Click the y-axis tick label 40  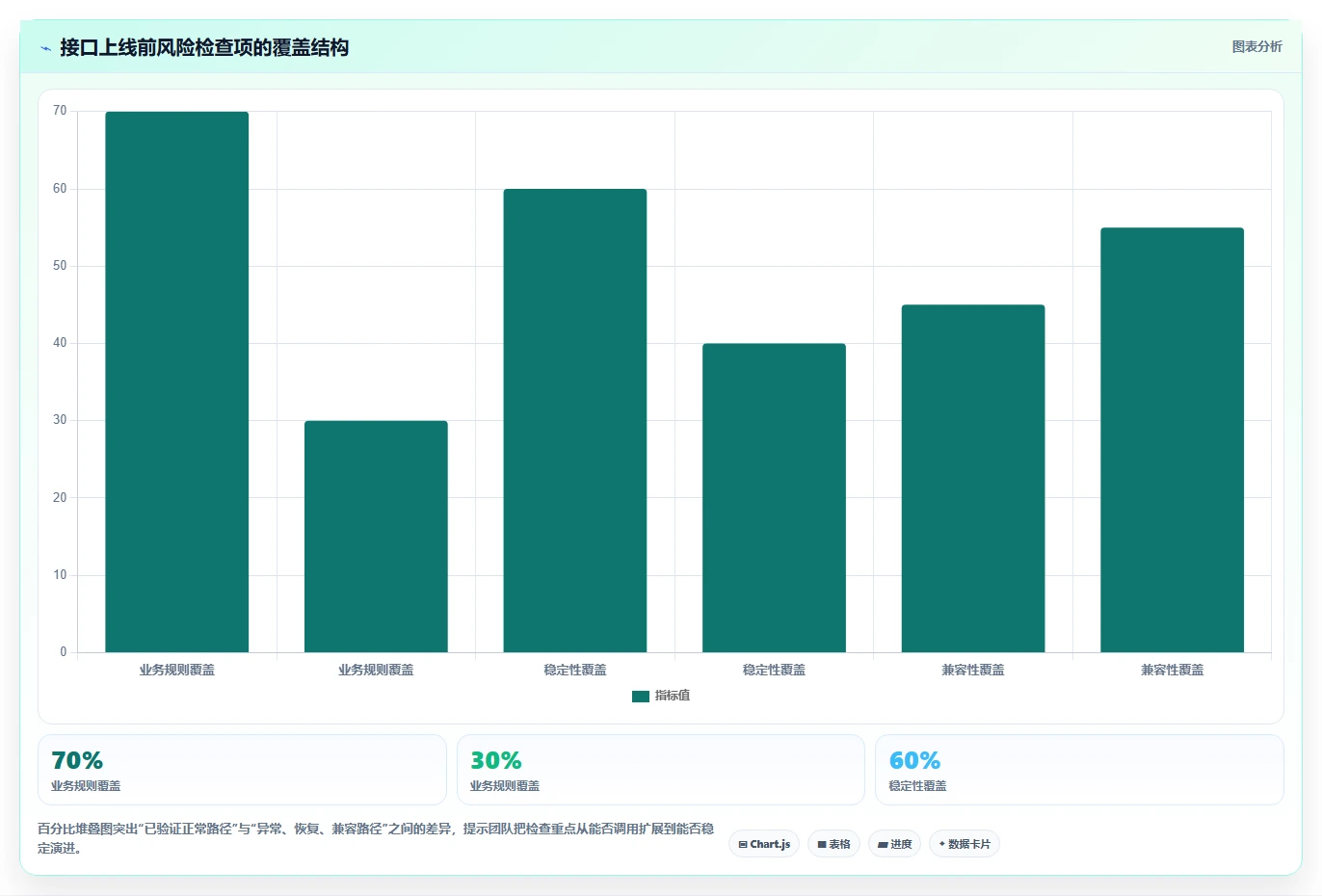pos(60,343)
